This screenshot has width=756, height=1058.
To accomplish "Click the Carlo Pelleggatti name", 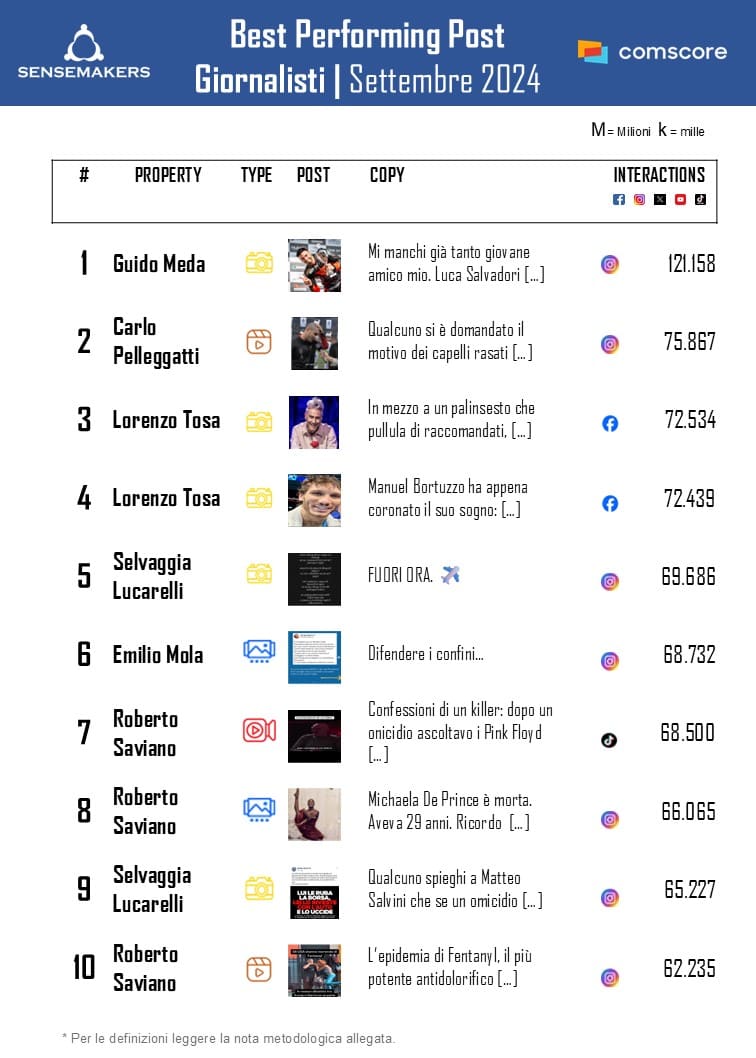I will click(x=156, y=341).
